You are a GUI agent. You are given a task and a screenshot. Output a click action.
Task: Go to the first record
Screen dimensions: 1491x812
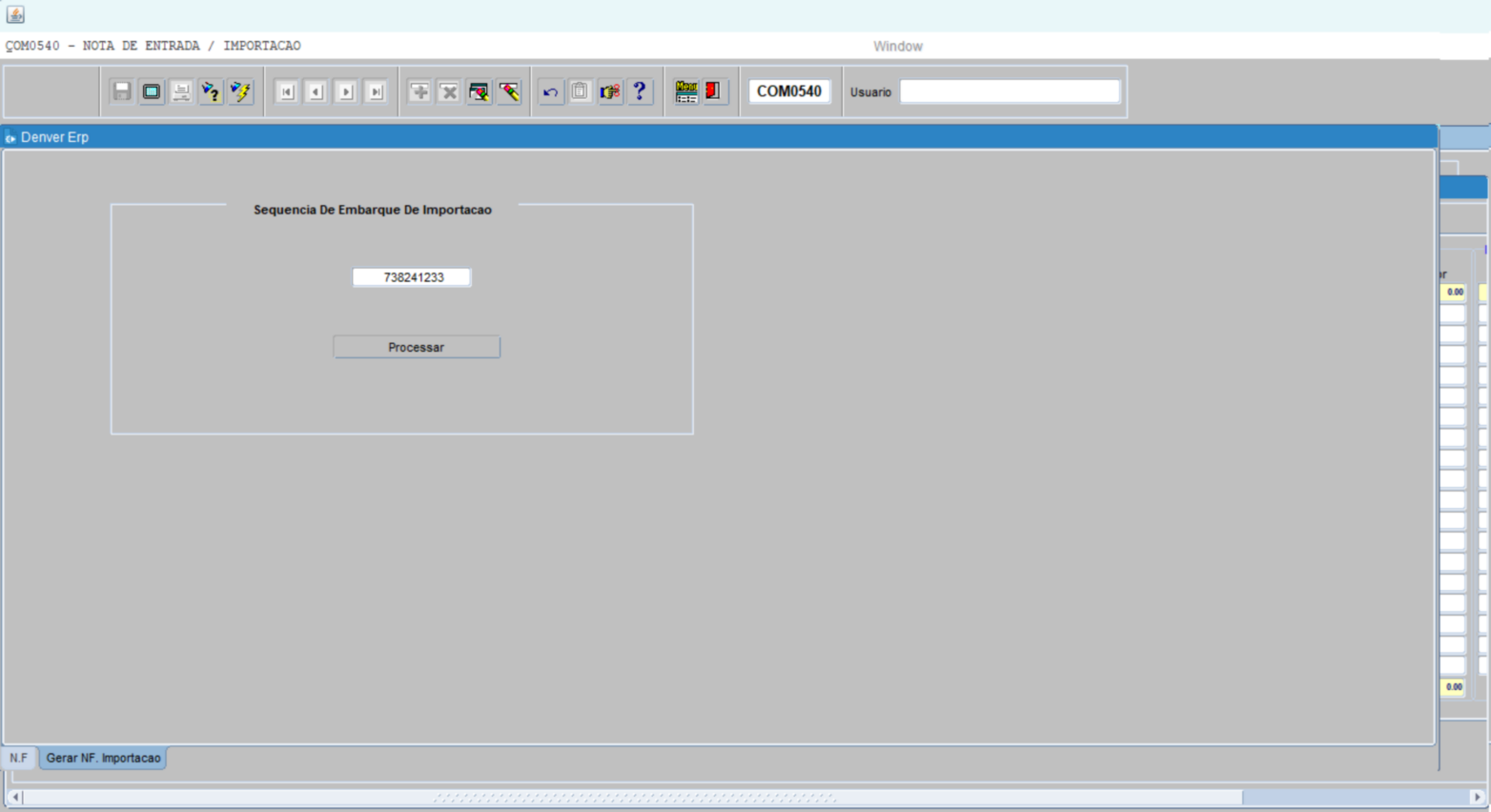click(x=286, y=91)
